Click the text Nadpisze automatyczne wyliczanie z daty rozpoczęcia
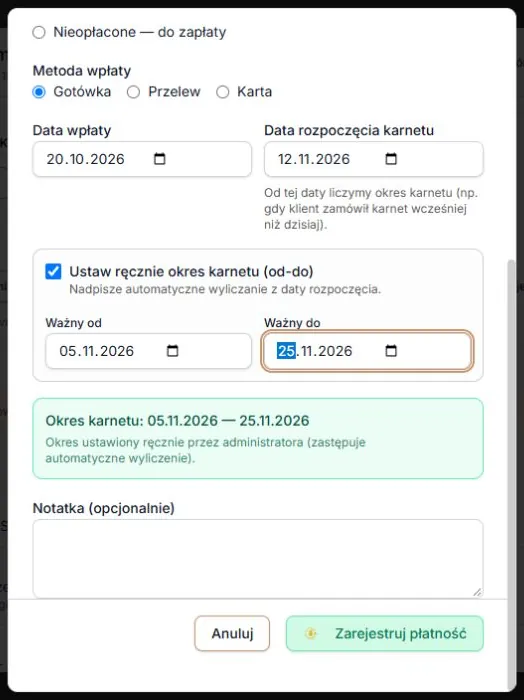Viewport: 524px width, 700px height. (x=225, y=289)
